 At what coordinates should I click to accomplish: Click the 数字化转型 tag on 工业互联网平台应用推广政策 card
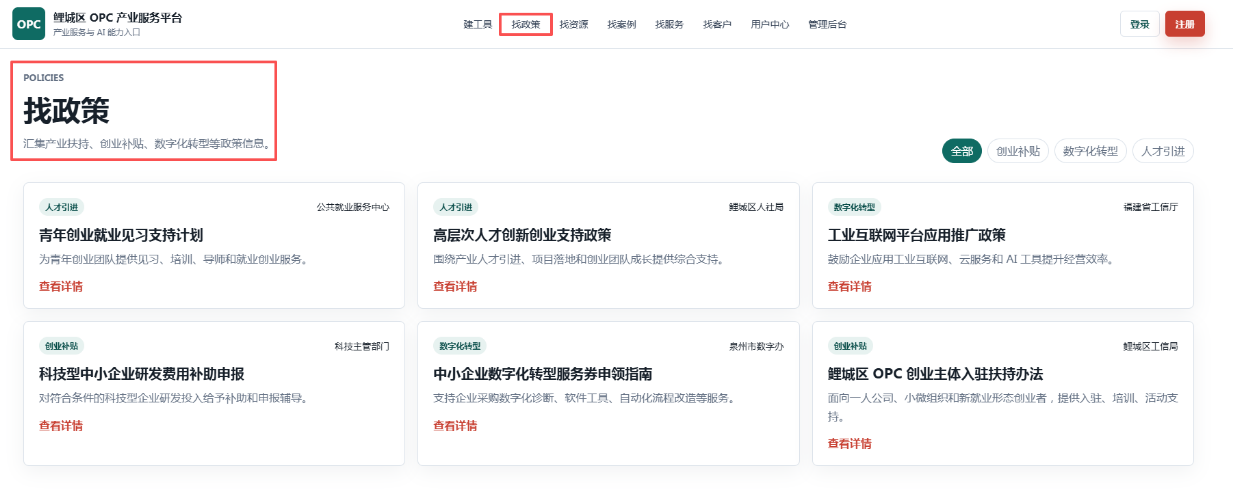(854, 207)
